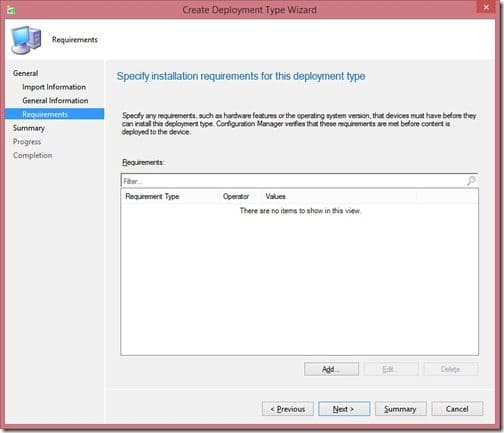Click 'There are no items to show' text

tap(300, 211)
